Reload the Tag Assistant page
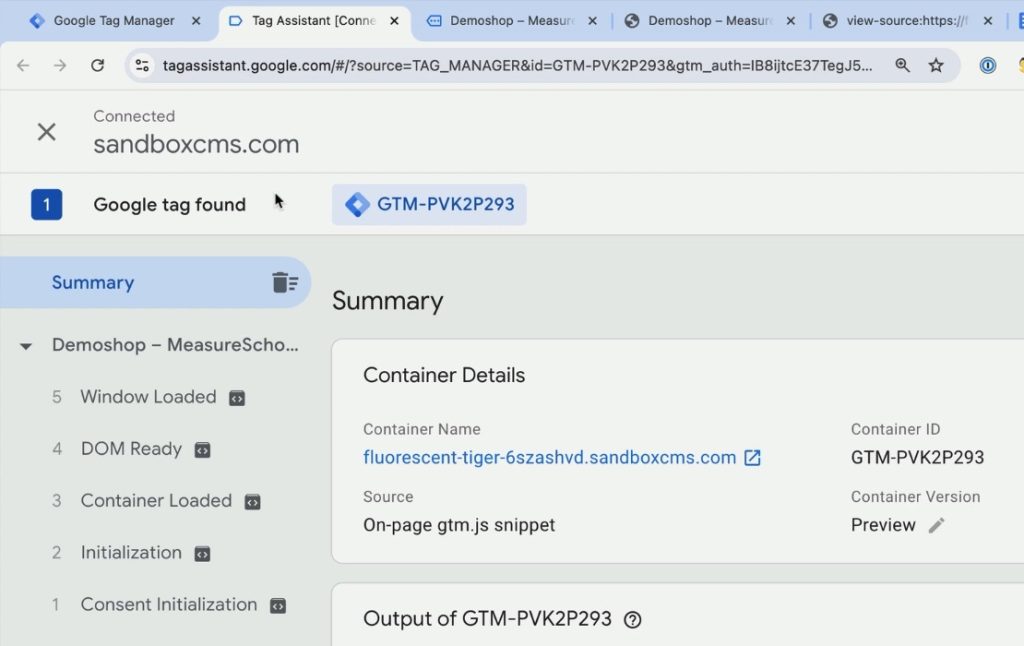Image resolution: width=1024 pixels, height=646 pixels. [x=97, y=65]
